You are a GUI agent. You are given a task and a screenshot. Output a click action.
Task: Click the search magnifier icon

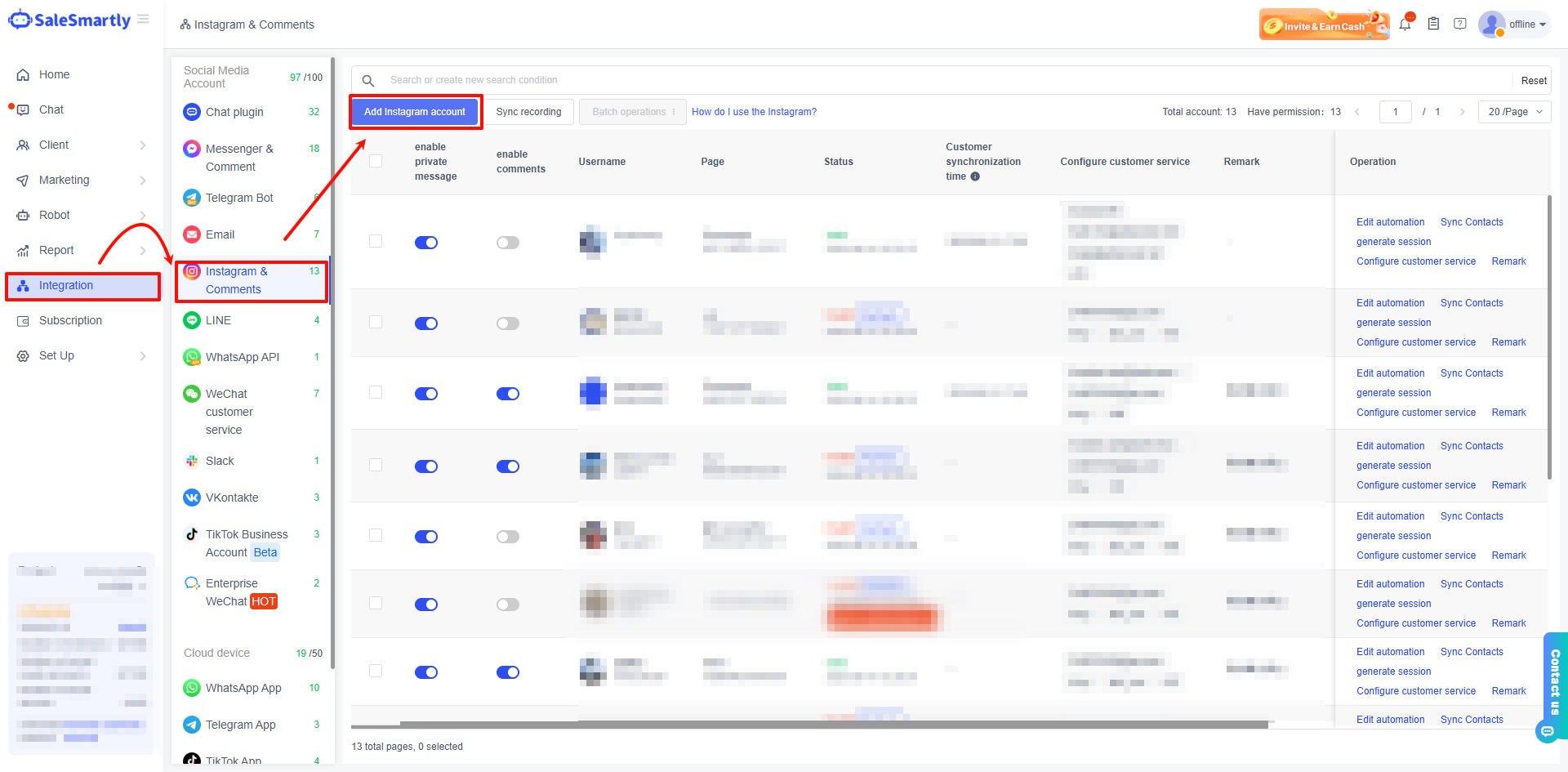coord(368,80)
